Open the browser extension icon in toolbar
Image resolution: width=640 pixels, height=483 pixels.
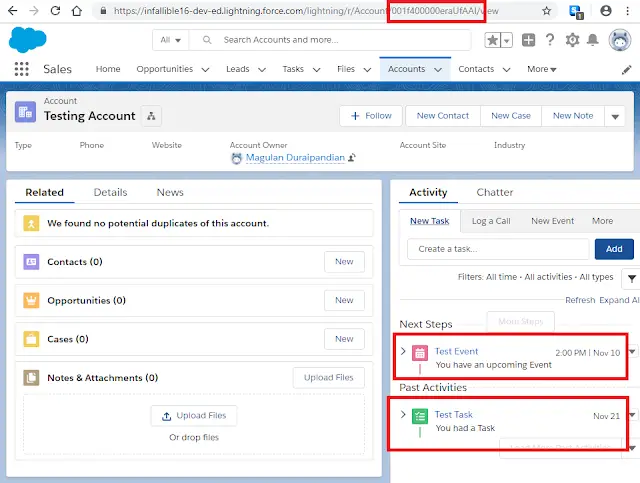576,11
